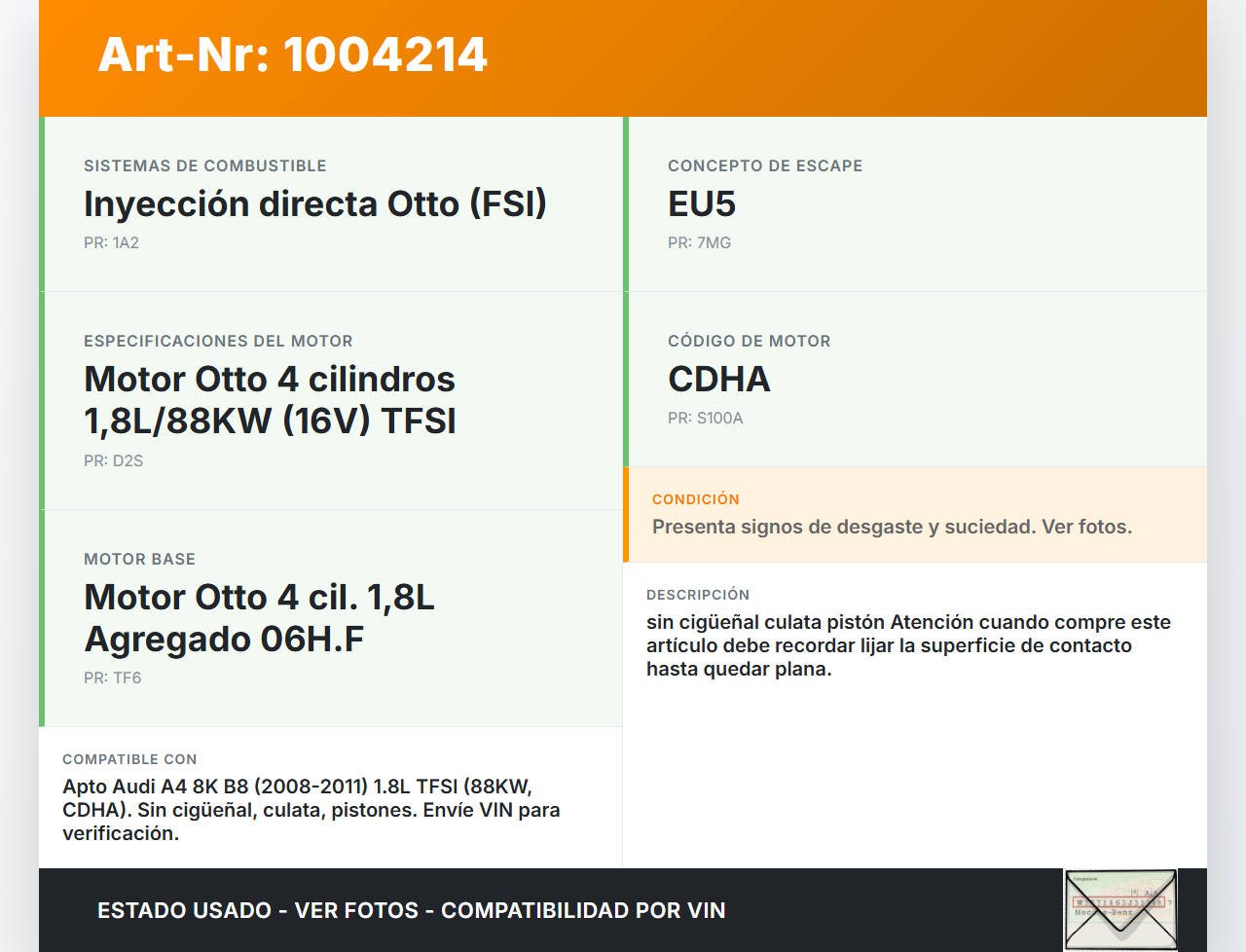The width and height of the screenshot is (1246, 952).
Task: Expand the Descripción section
Action: (698, 595)
